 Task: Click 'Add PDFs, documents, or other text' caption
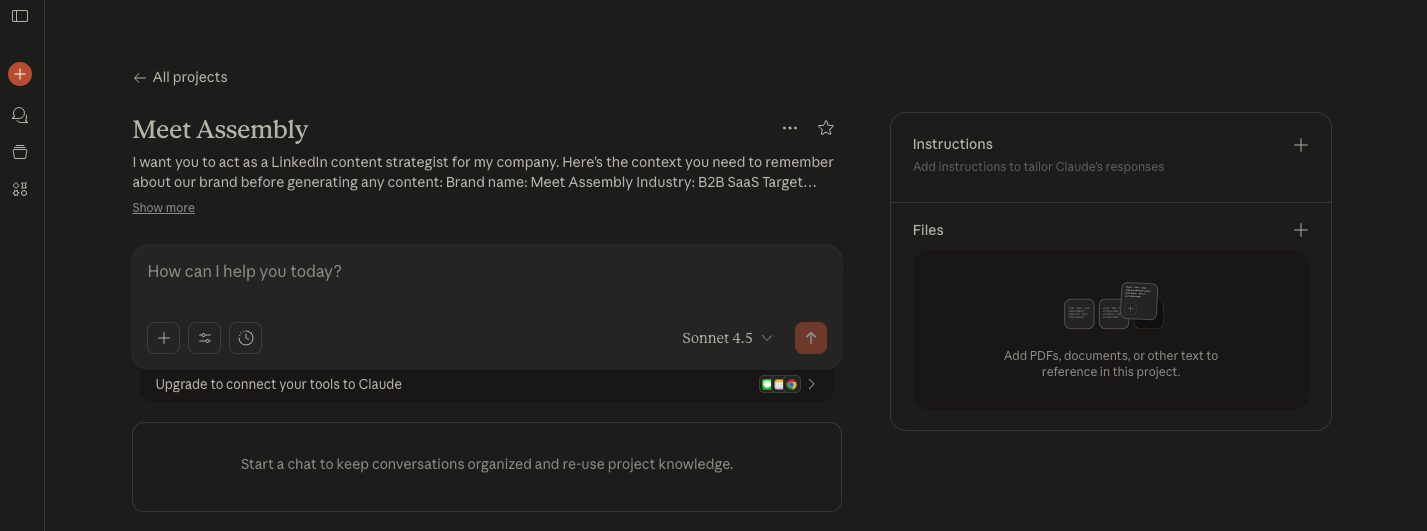[x=1111, y=363]
